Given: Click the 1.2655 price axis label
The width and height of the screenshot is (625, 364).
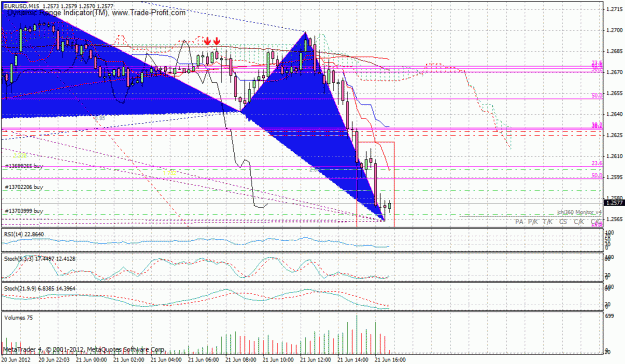Looking at the screenshot, I should [615, 93].
